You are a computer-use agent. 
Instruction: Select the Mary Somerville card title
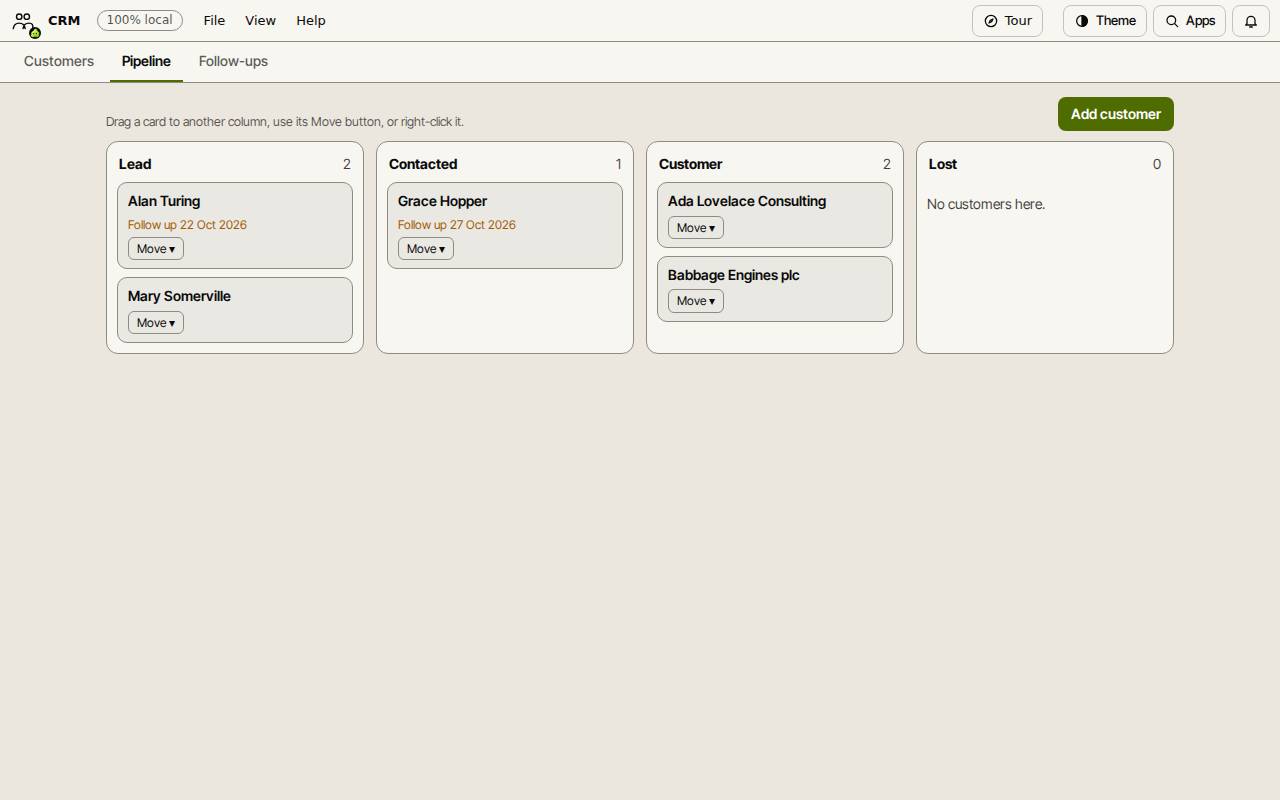179,296
